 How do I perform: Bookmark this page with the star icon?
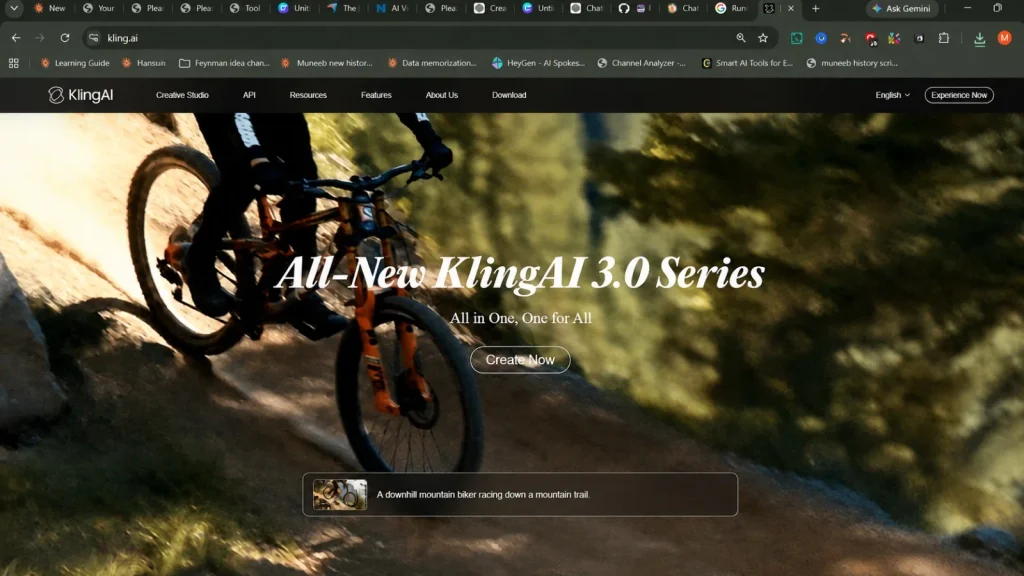[x=763, y=38]
